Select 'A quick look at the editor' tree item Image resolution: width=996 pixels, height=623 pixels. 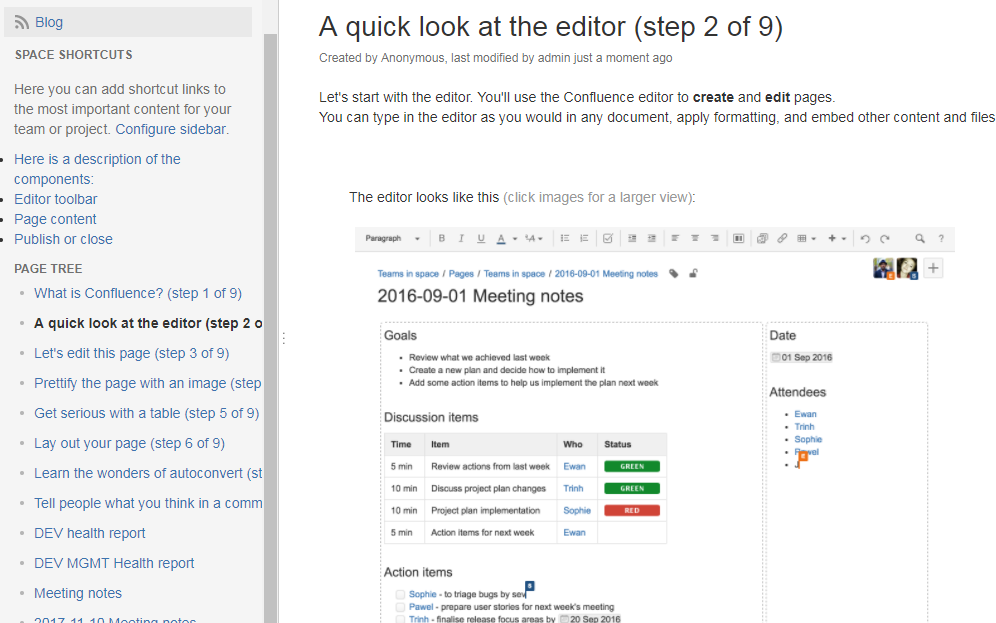tap(148, 323)
